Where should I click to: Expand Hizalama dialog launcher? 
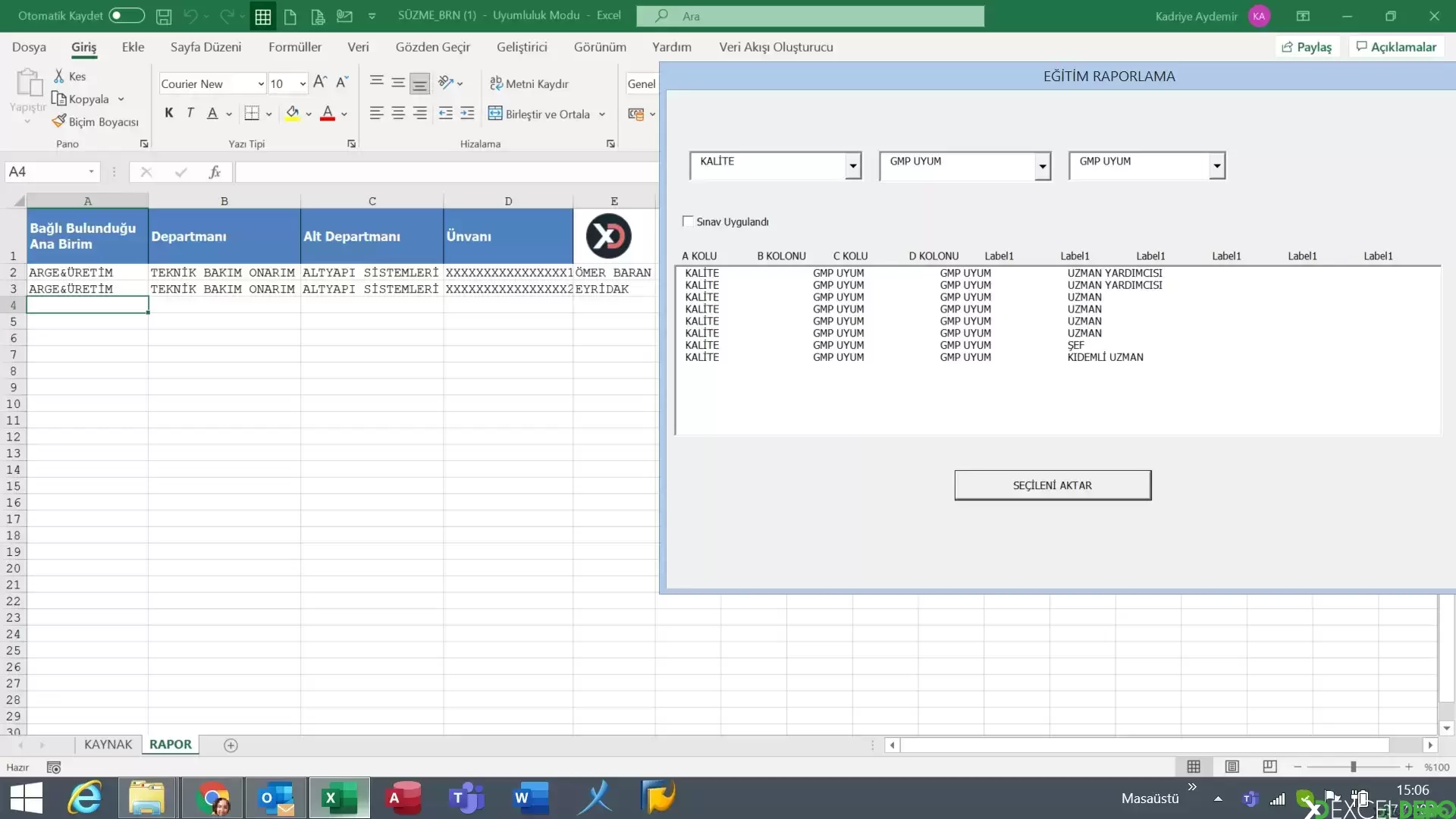click(x=610, y=143)
